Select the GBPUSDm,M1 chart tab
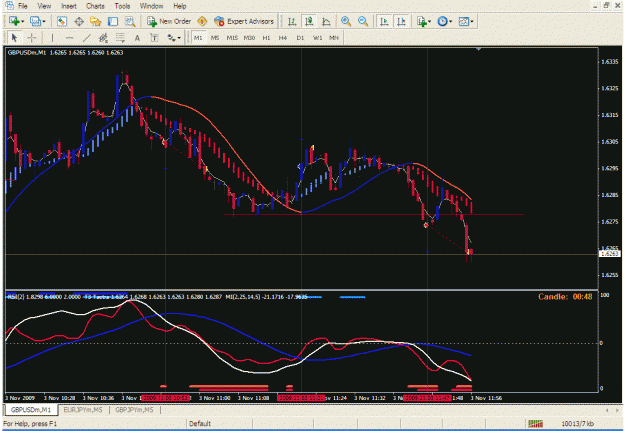The height and width of the screenshot is (431, 625). point(31,410)
